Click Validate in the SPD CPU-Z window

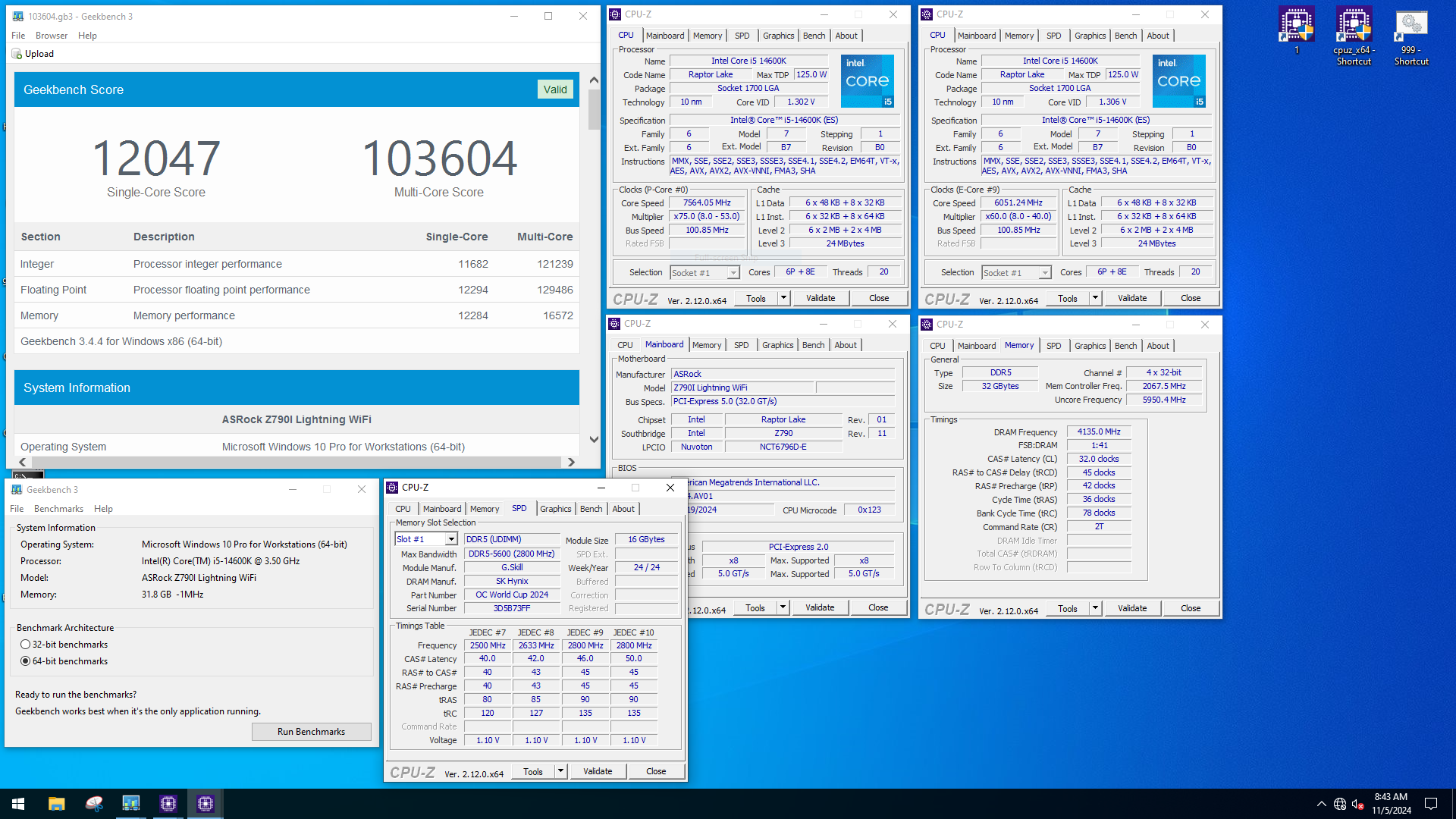(x=598, y=771)
